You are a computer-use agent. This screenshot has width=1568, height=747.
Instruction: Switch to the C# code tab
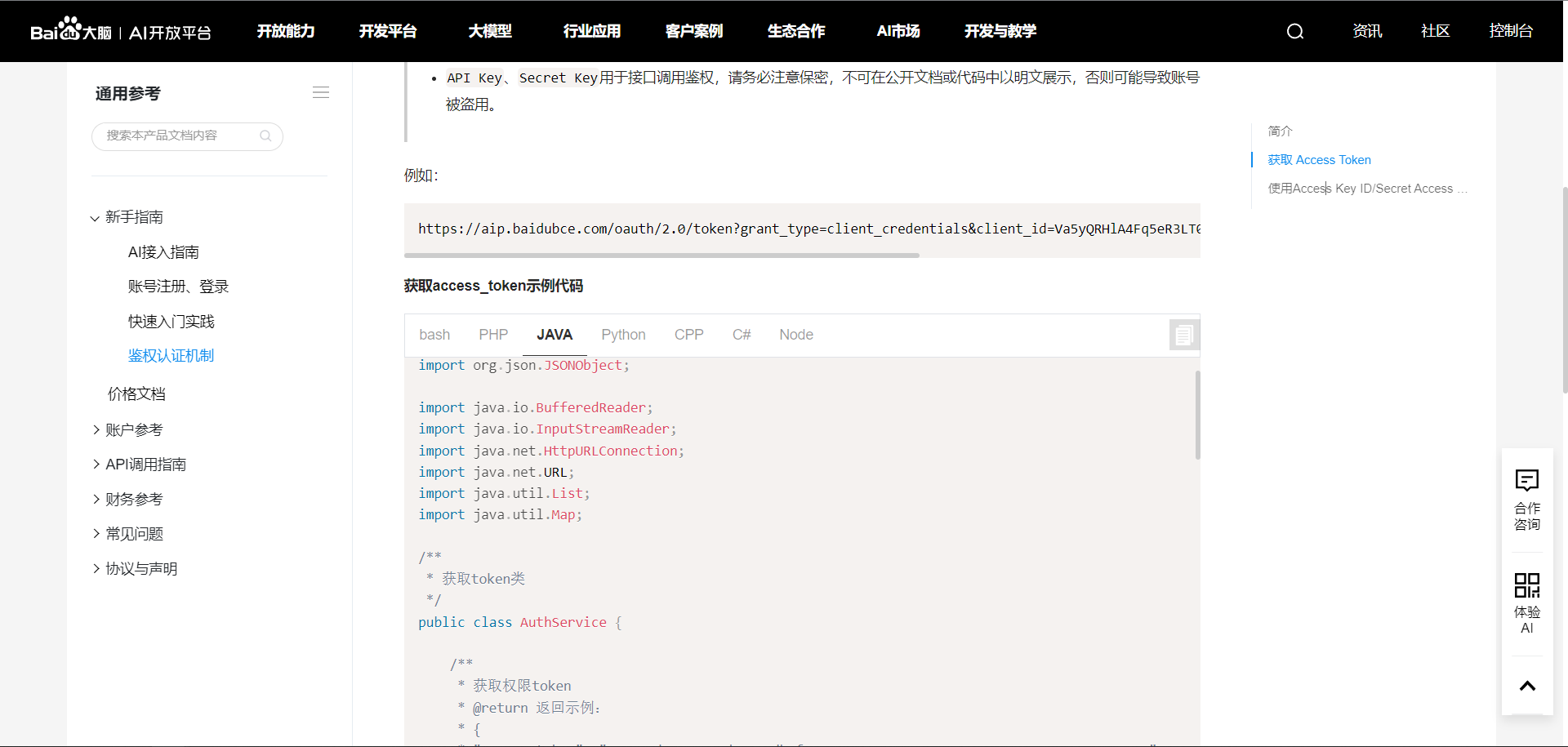pos(742,335)
